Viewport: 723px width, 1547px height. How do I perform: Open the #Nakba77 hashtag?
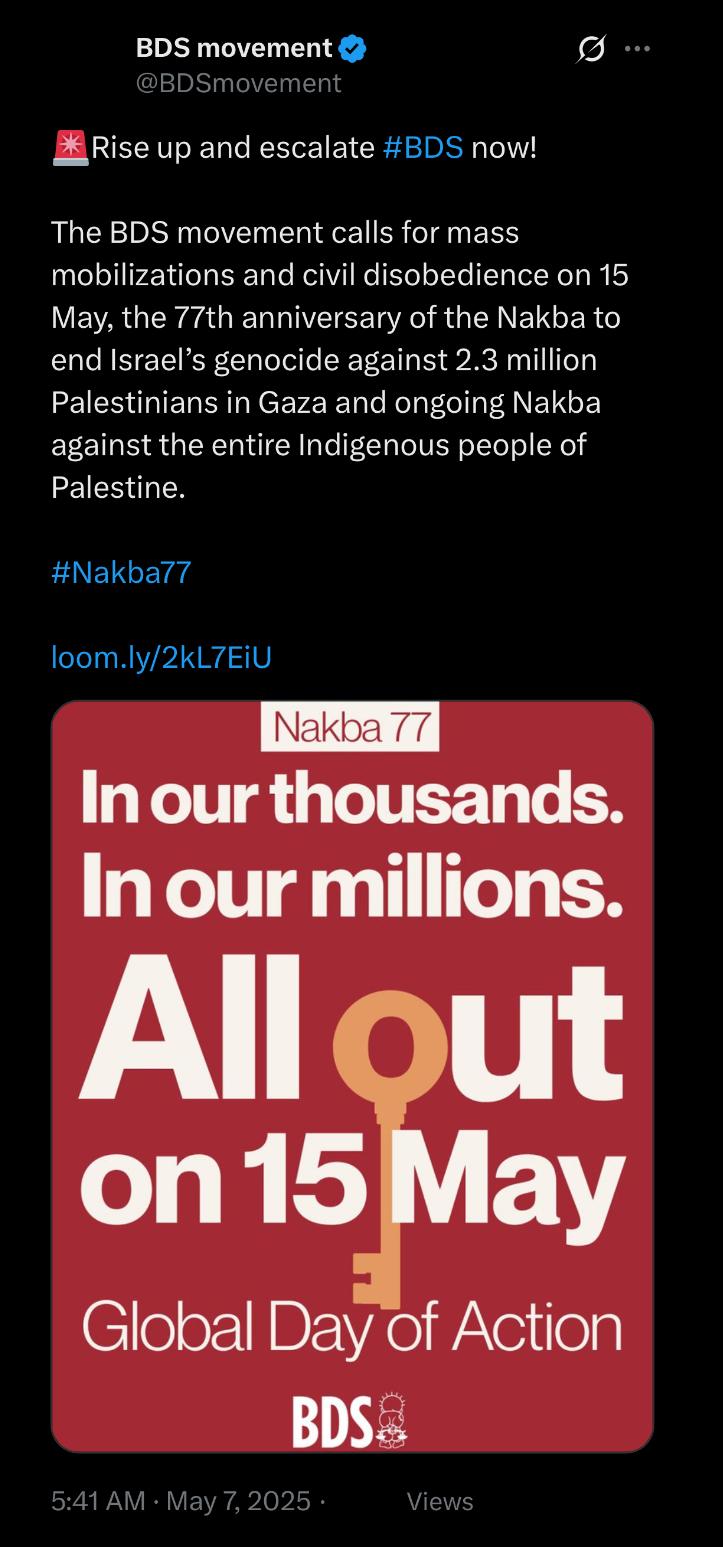pyautogui.click(x=121, y=573)
